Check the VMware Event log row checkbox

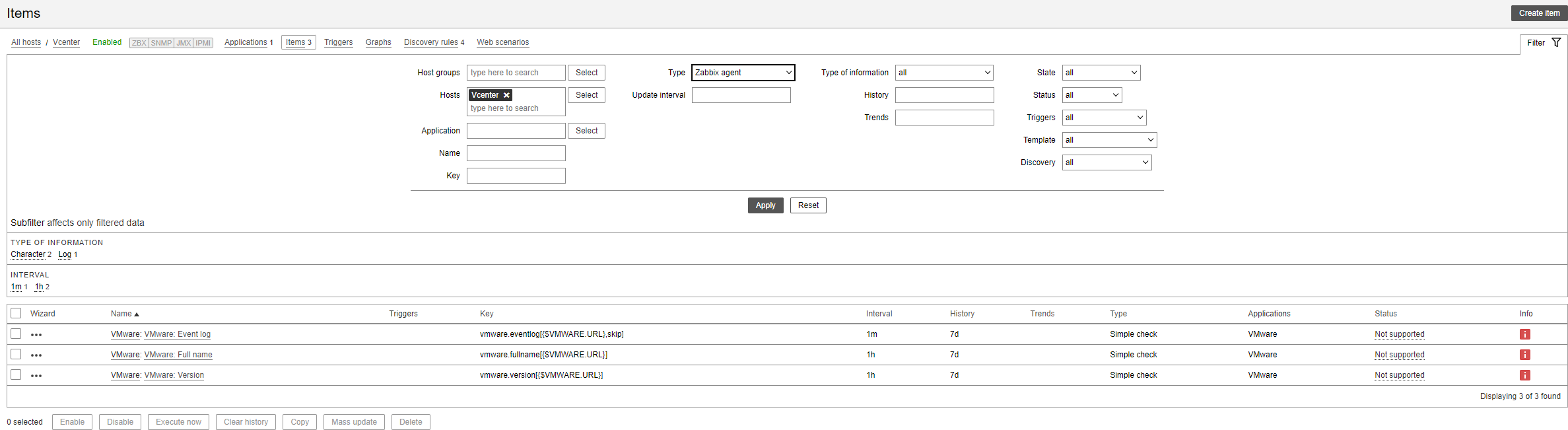tap(16, 334)
